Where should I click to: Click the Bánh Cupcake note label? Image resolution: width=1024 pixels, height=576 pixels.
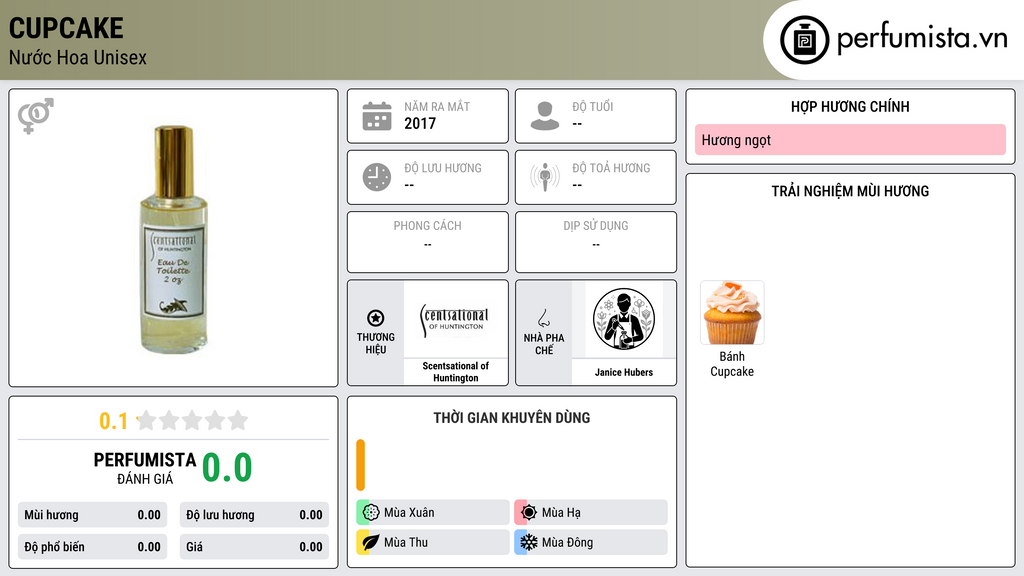pos(732,364)
